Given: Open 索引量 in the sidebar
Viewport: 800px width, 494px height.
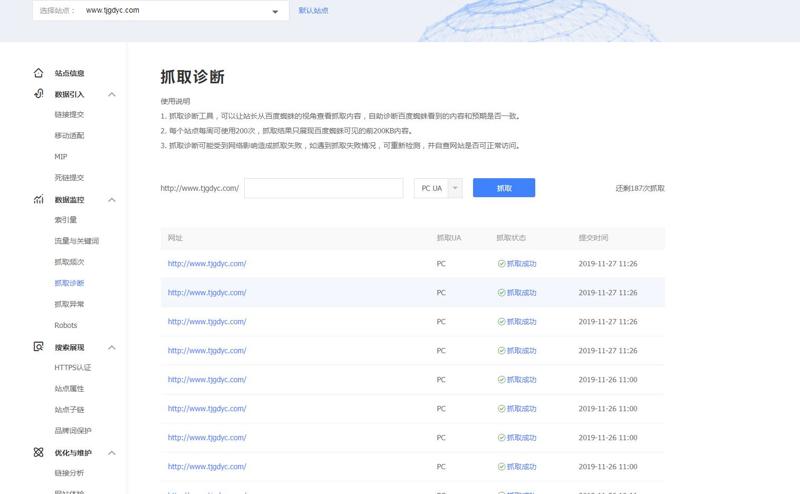Looking at the screenshot, I should 66,219.
